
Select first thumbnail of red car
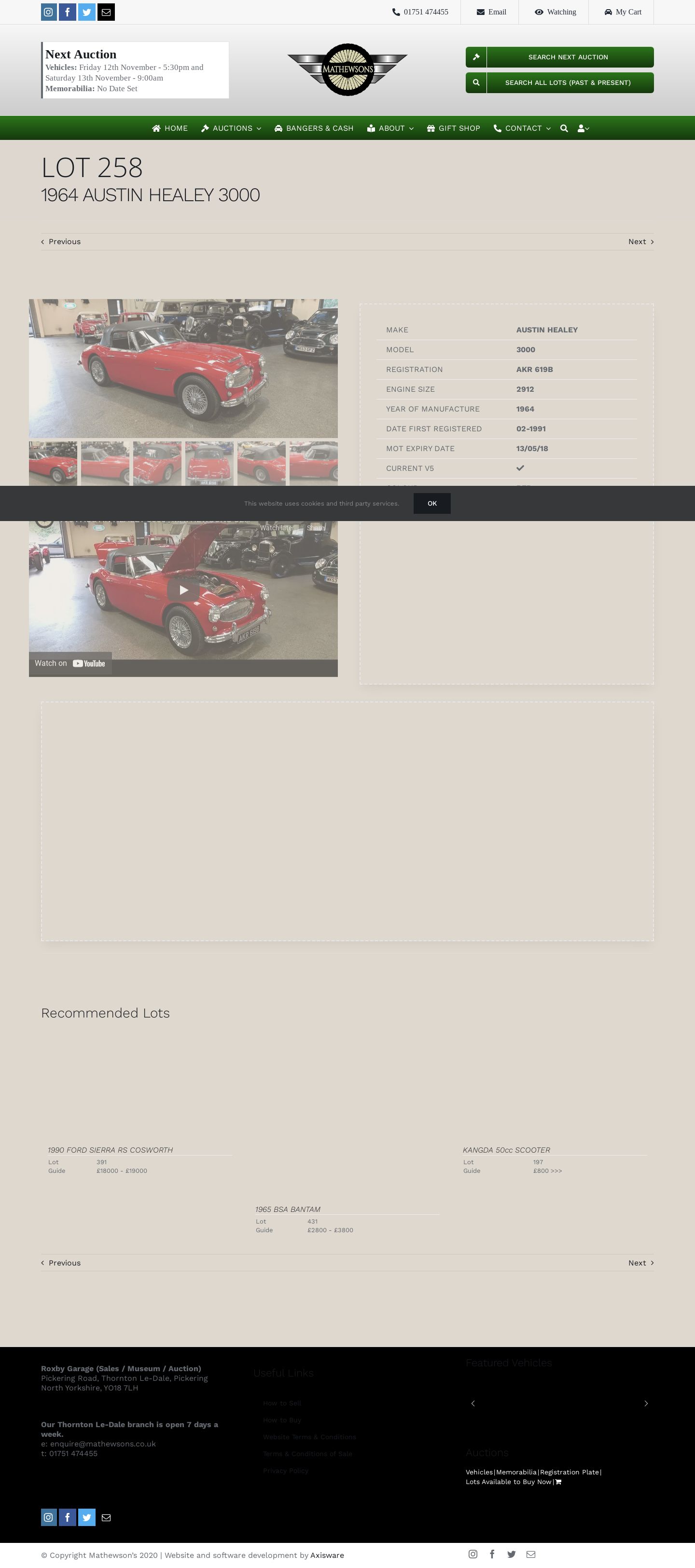click(x=53, y=463)
